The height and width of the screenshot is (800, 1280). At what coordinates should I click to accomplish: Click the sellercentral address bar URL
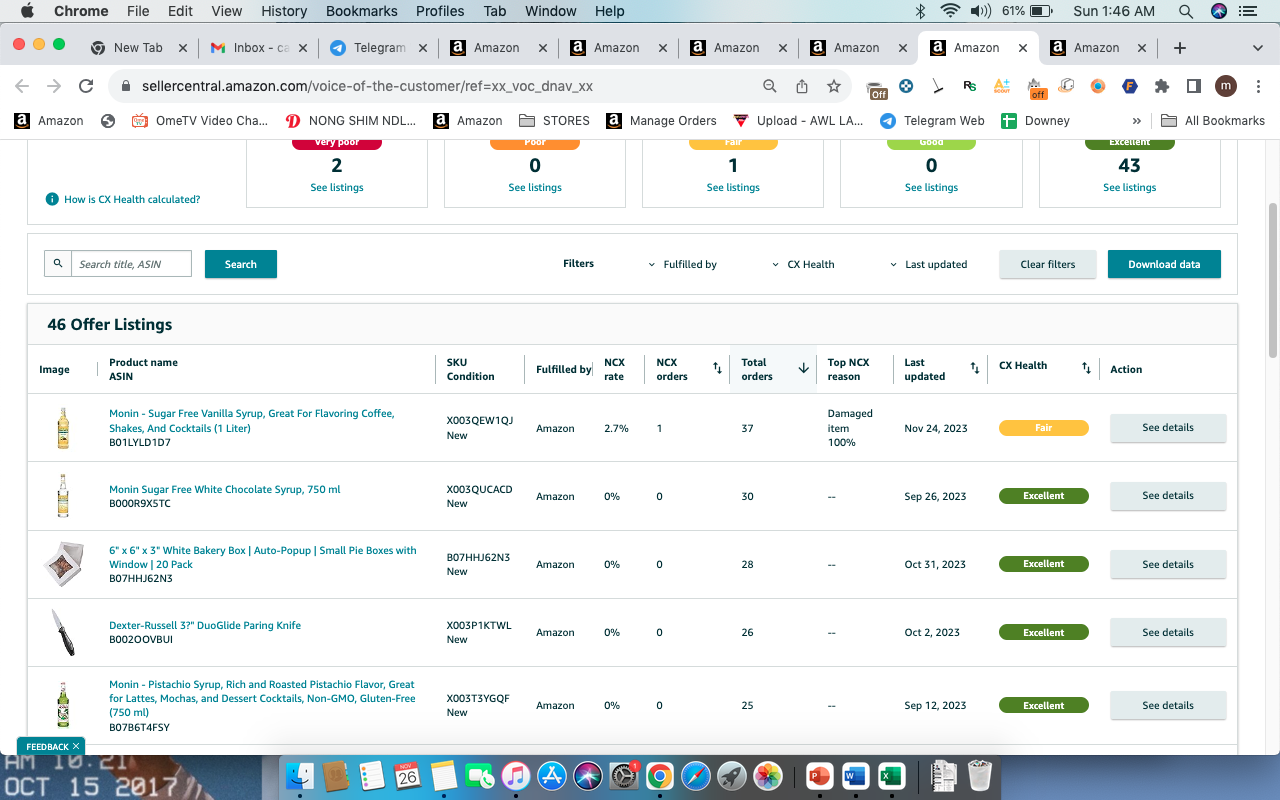367,86
